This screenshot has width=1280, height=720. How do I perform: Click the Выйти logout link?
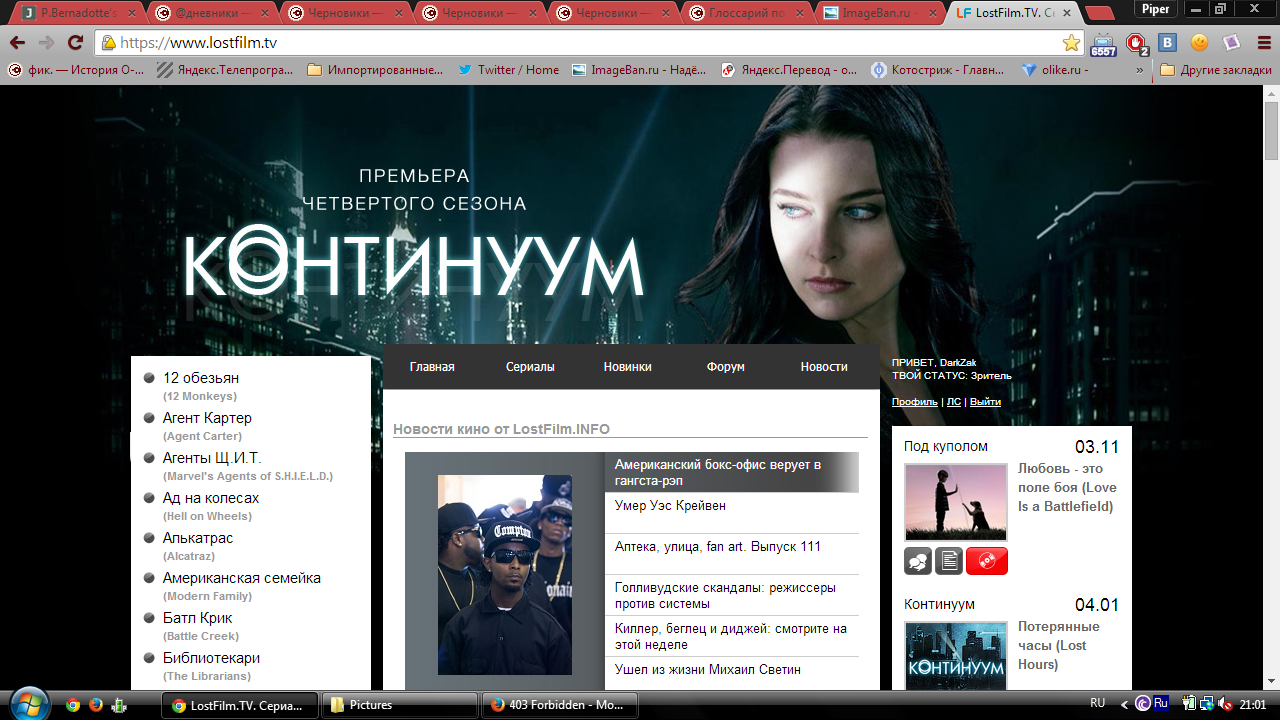[985, 402]
